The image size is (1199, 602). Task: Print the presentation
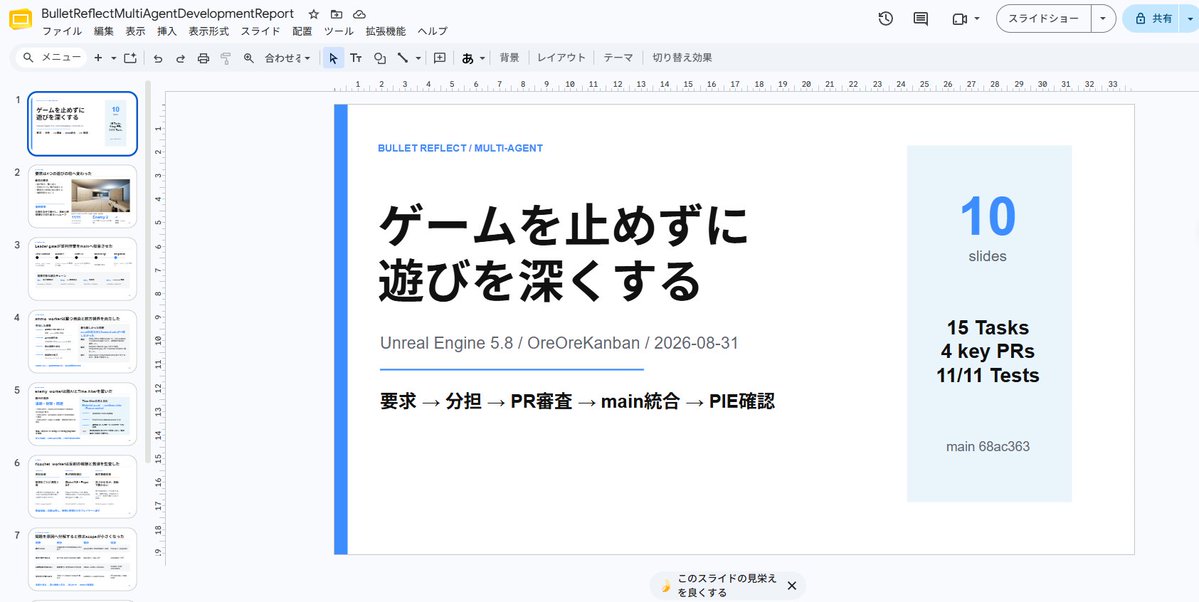click(203, 57)
